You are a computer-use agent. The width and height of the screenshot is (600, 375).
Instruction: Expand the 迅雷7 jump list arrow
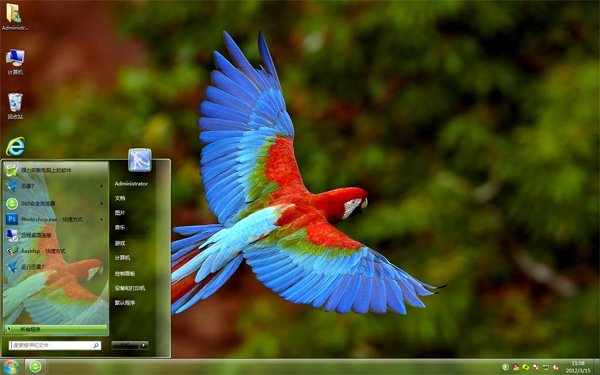pyautogui.click(x=101, y=186)
